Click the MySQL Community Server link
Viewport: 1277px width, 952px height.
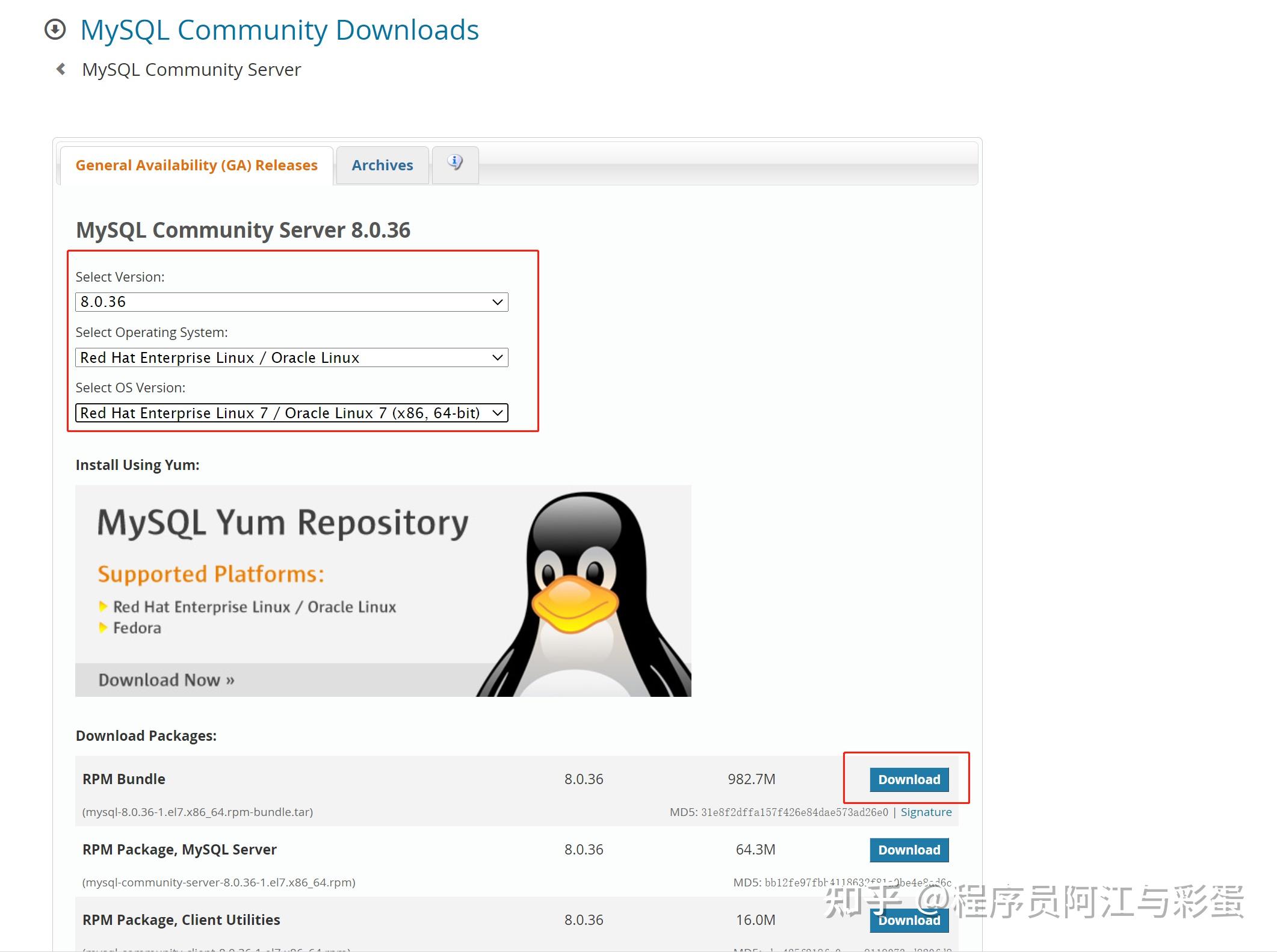coord(191,69)
